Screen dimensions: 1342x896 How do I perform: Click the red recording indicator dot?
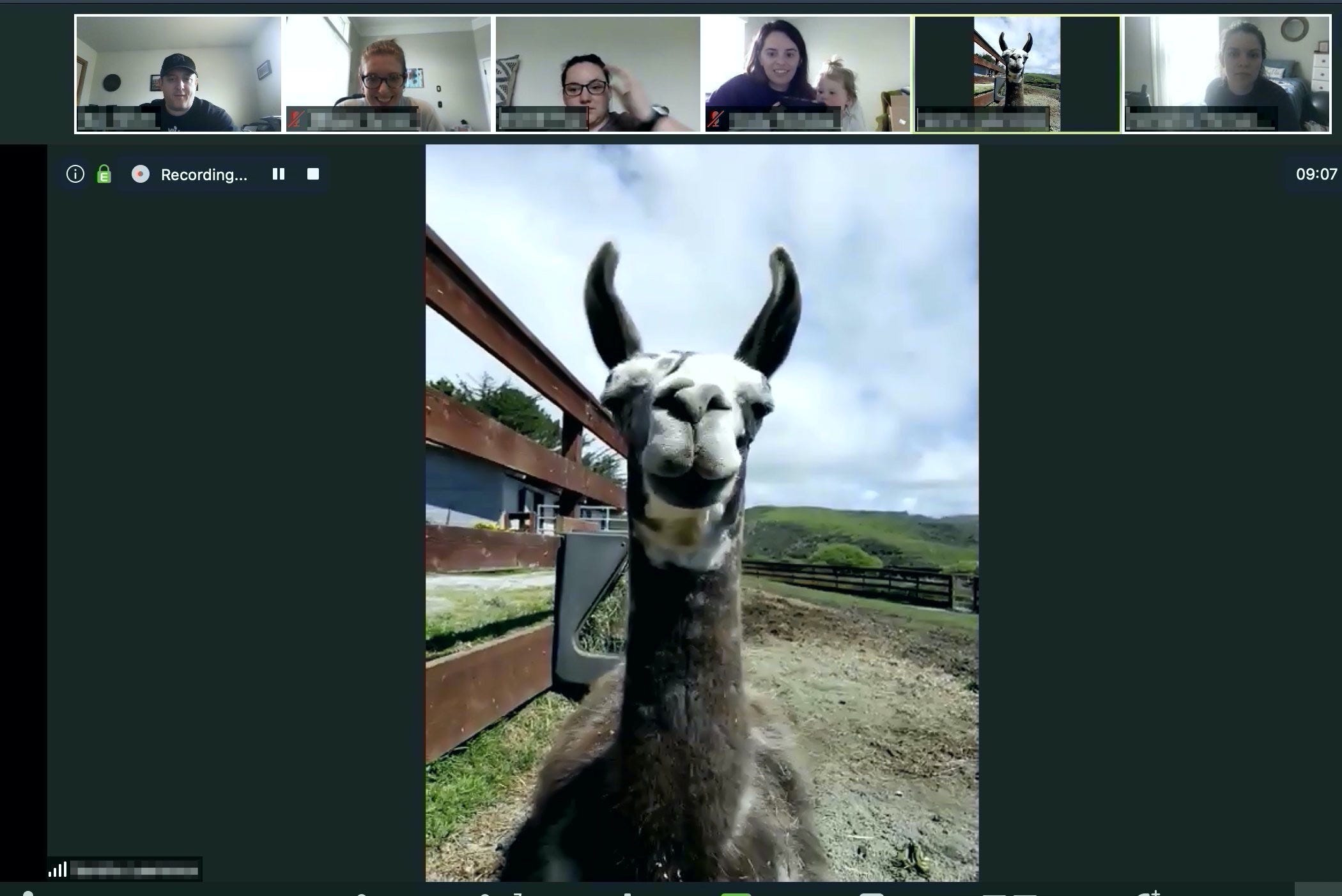pos(140,174)
